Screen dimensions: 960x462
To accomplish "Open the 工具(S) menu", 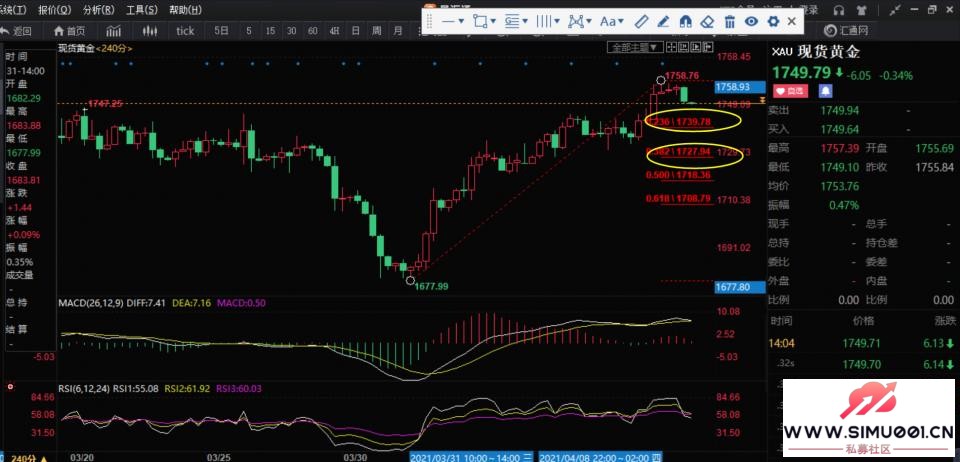I will pyautogui.click(x=140, y=9).
